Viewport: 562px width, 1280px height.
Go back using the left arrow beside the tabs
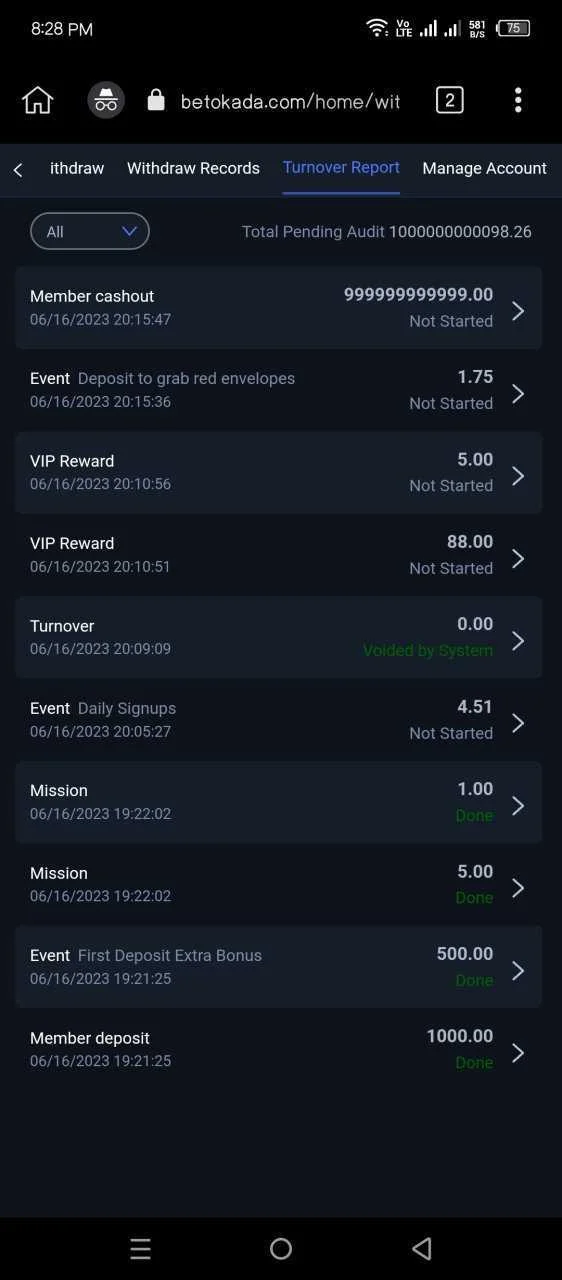(x=18, y=170)
